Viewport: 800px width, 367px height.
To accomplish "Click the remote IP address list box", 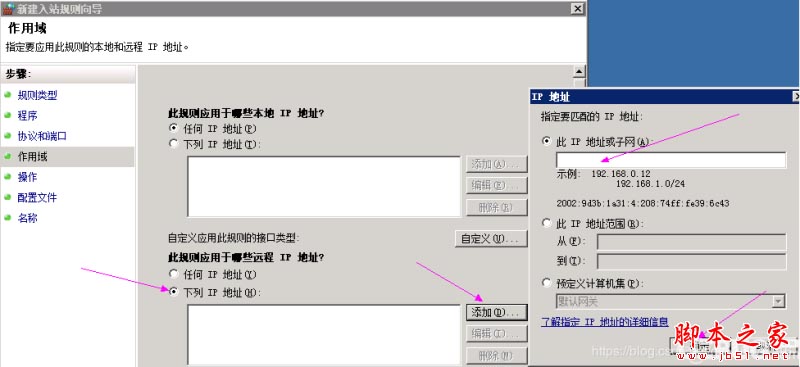I will 324,335.
